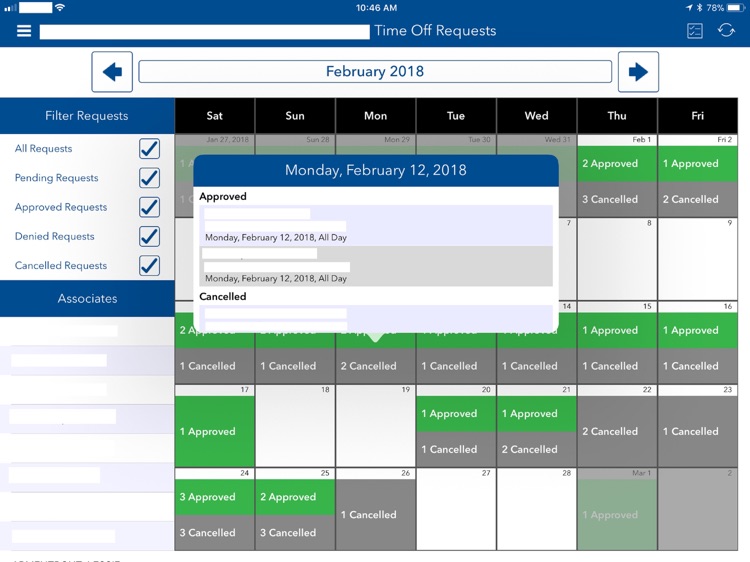Open 2 Cancelled on the 22nd
This screenshot has height=562, width=750.
[617, 431]
